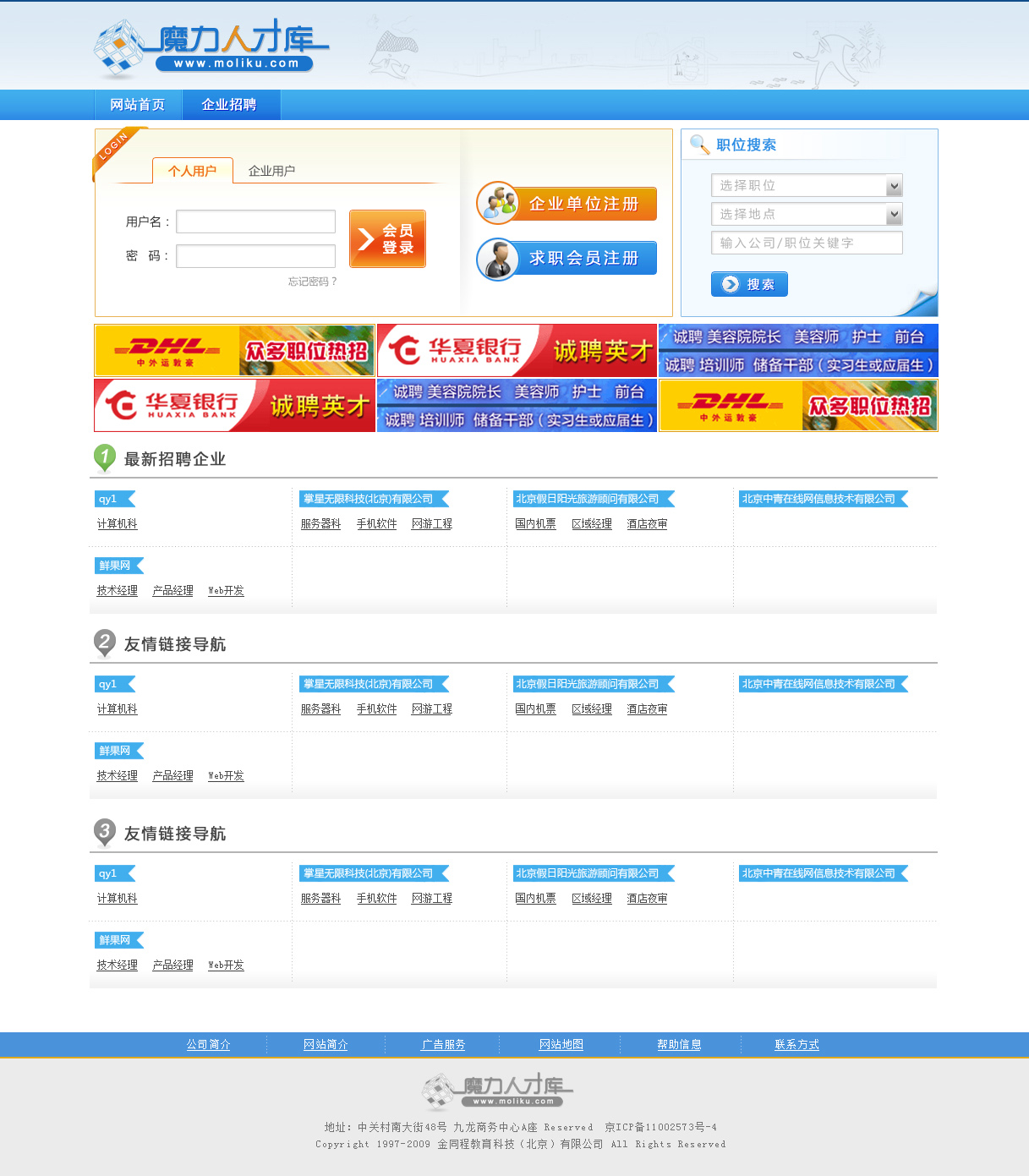The height and width of the screenshot is (1176, 1029).
Task: Click the 求职会员注册 button
Action: pos(566,258)
